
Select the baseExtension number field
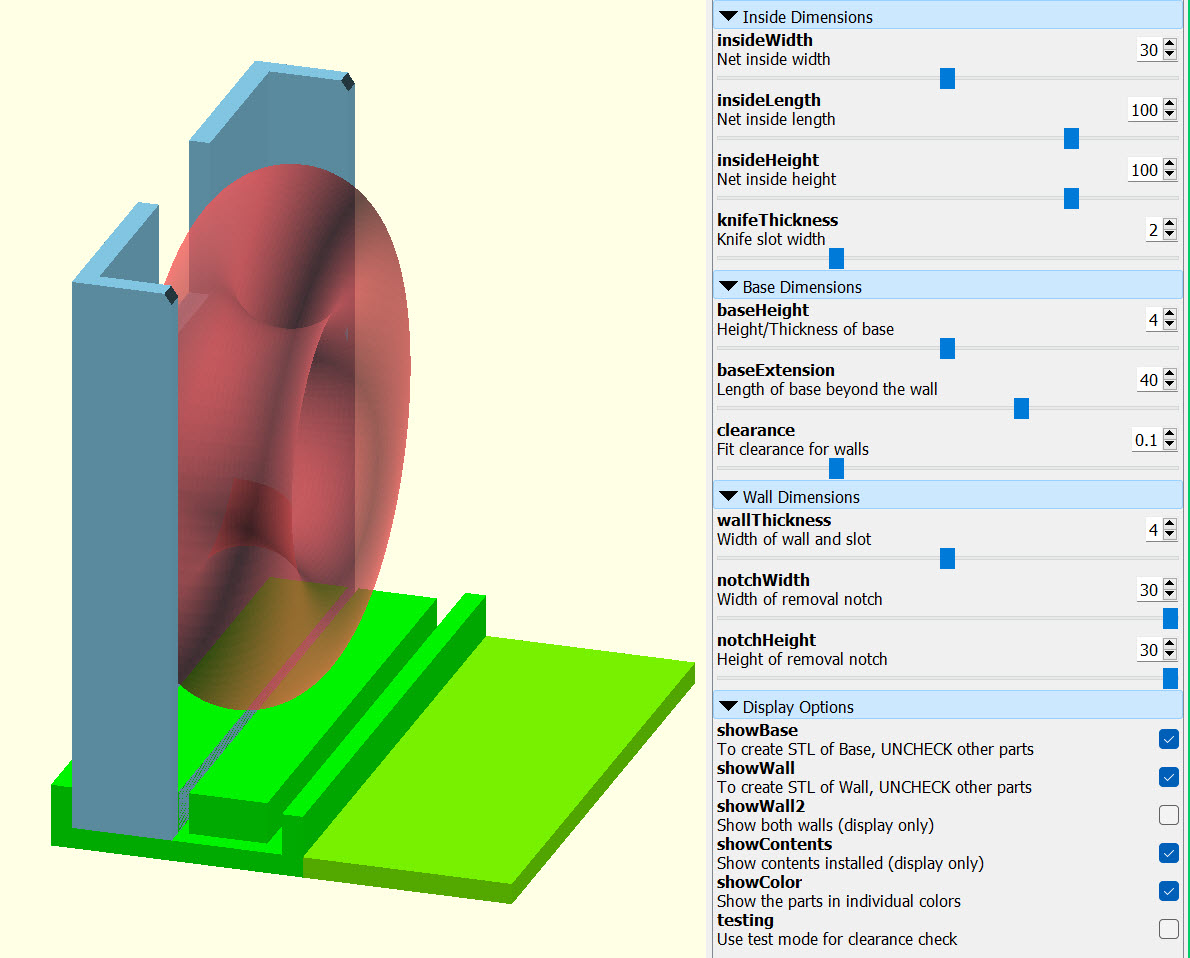tap(1150, 380)
